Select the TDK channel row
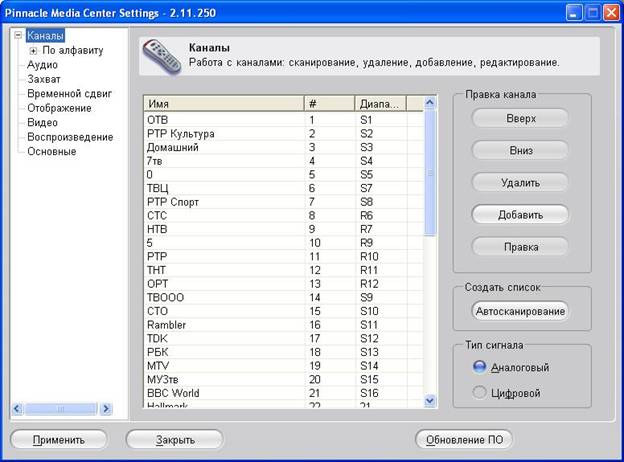Screen dimensions: 624x462 coord(283,338)
